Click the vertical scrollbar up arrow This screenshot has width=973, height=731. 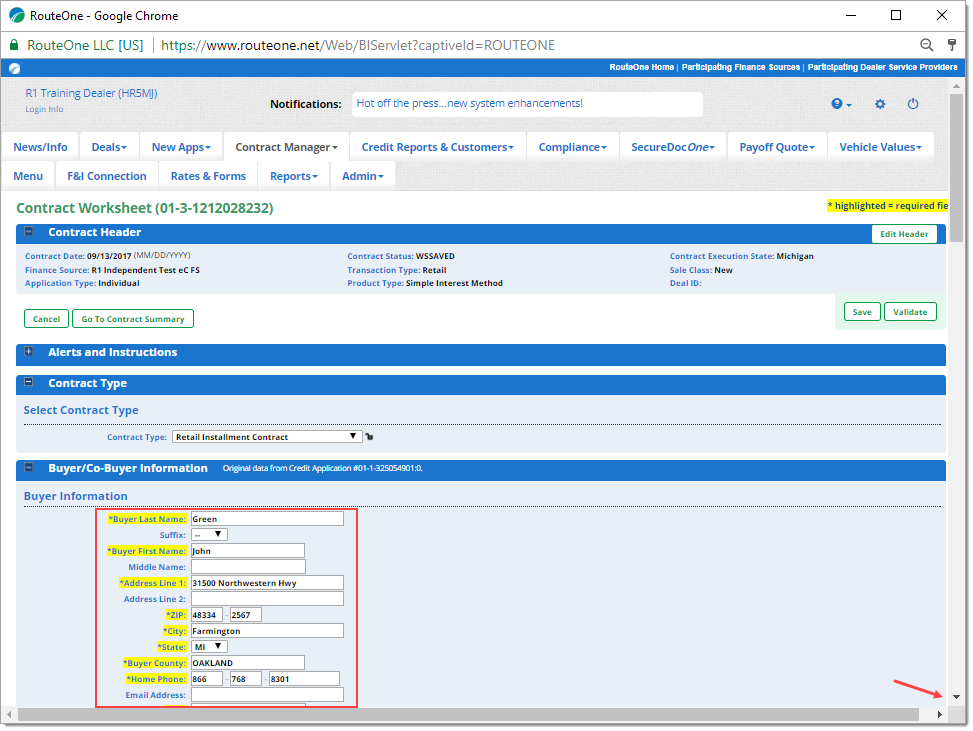coord(956,86)
